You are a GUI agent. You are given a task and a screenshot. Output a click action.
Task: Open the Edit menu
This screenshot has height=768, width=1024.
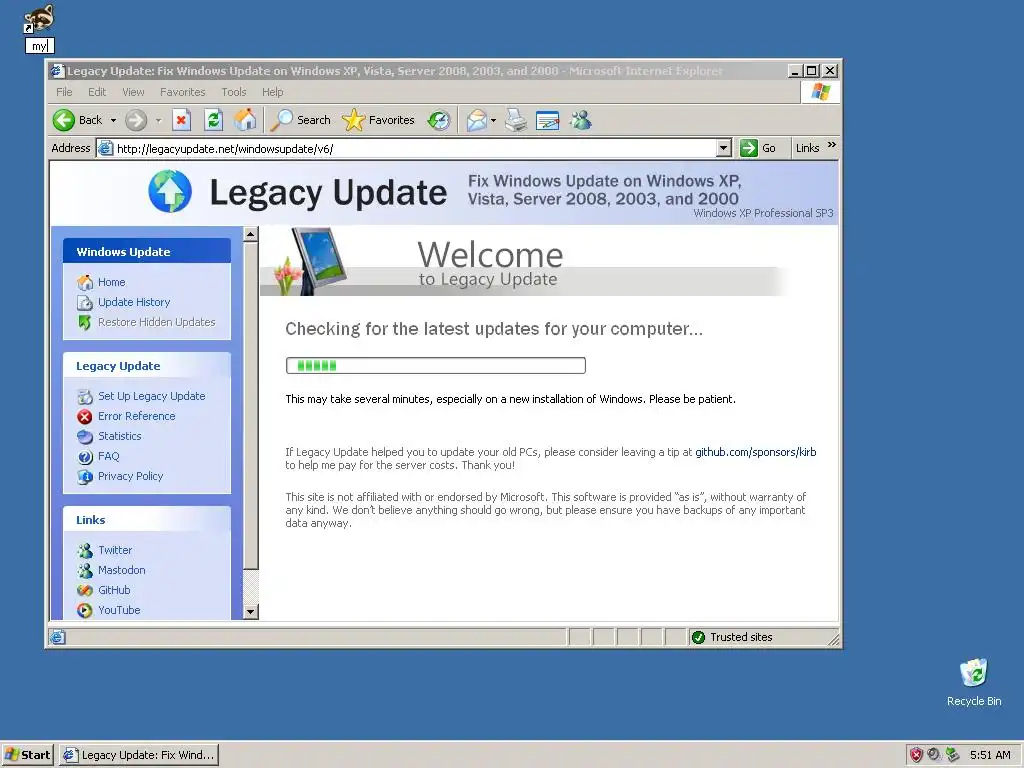click(97, 92)
